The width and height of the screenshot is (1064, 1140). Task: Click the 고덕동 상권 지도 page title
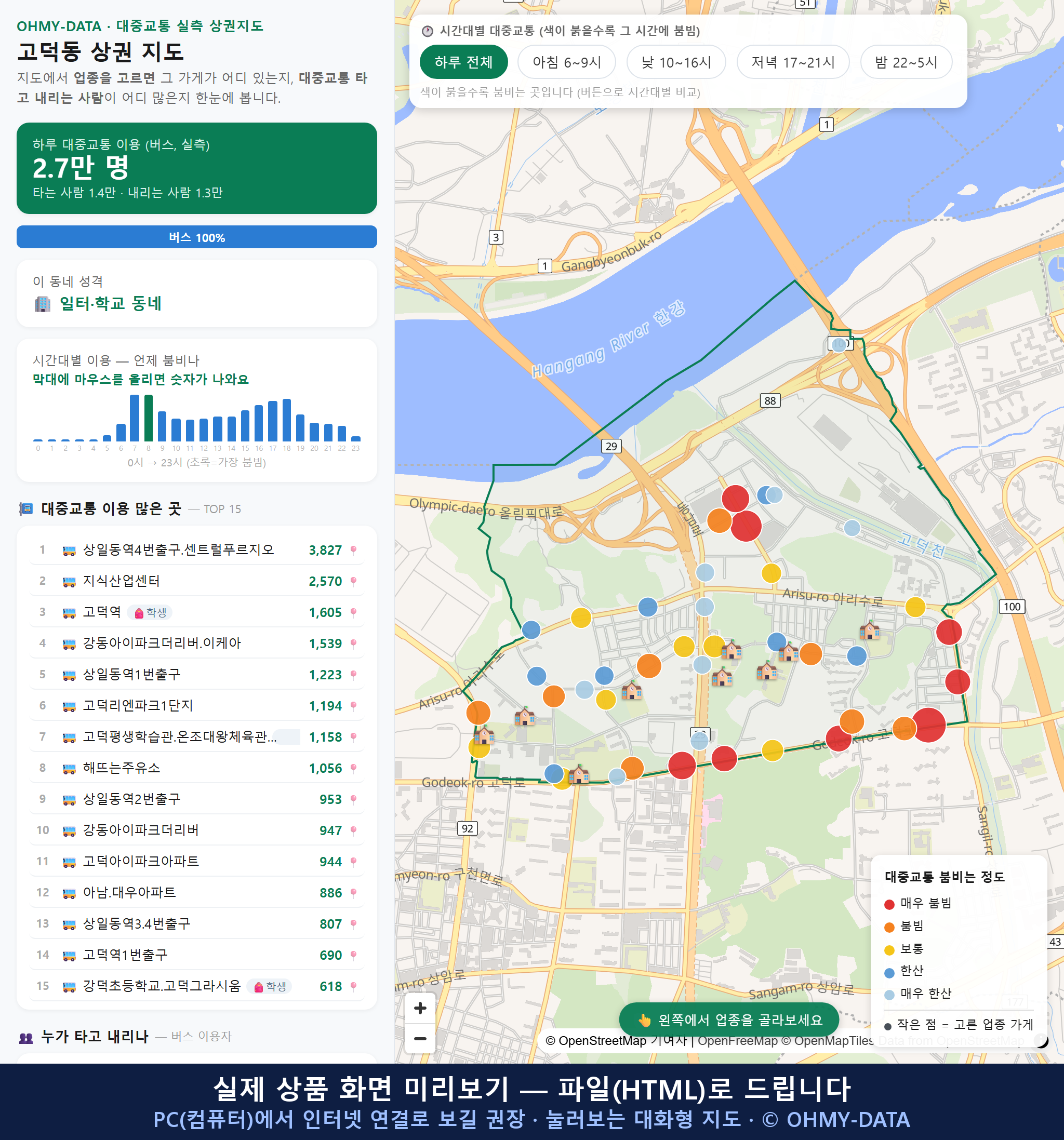click(x=101, y=51)
